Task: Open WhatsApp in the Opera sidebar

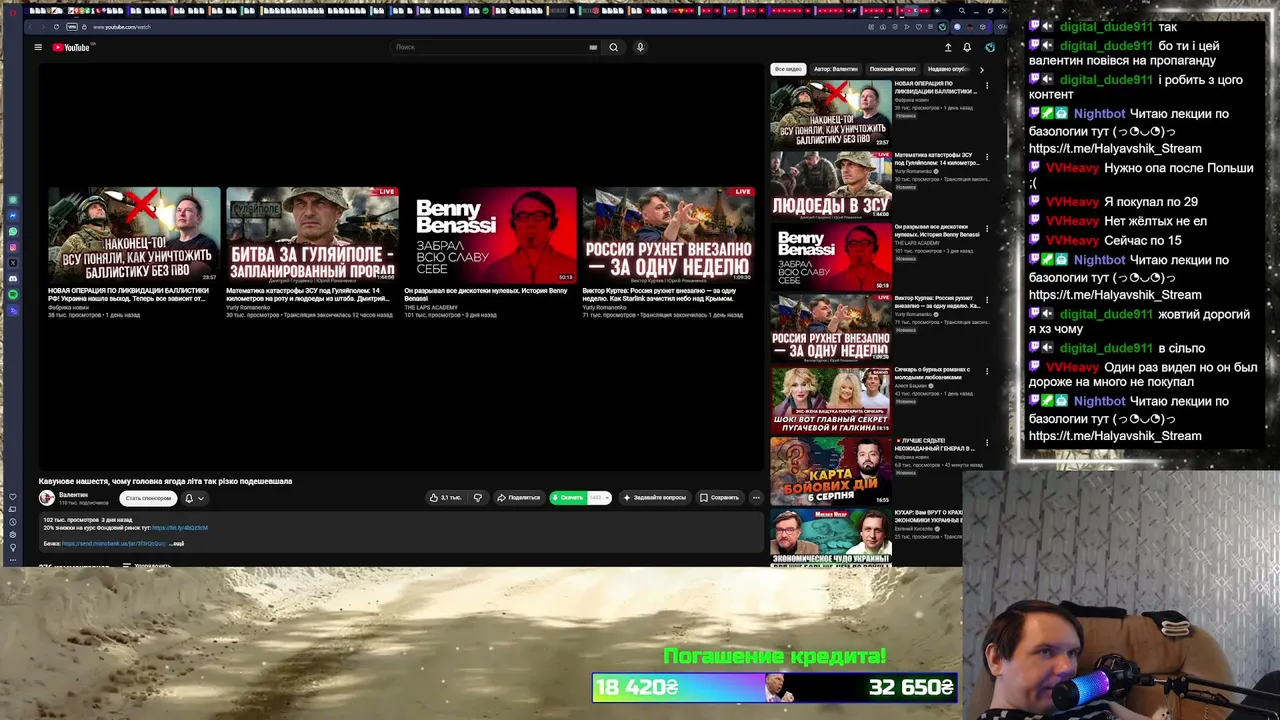Action: pos(13,231)
